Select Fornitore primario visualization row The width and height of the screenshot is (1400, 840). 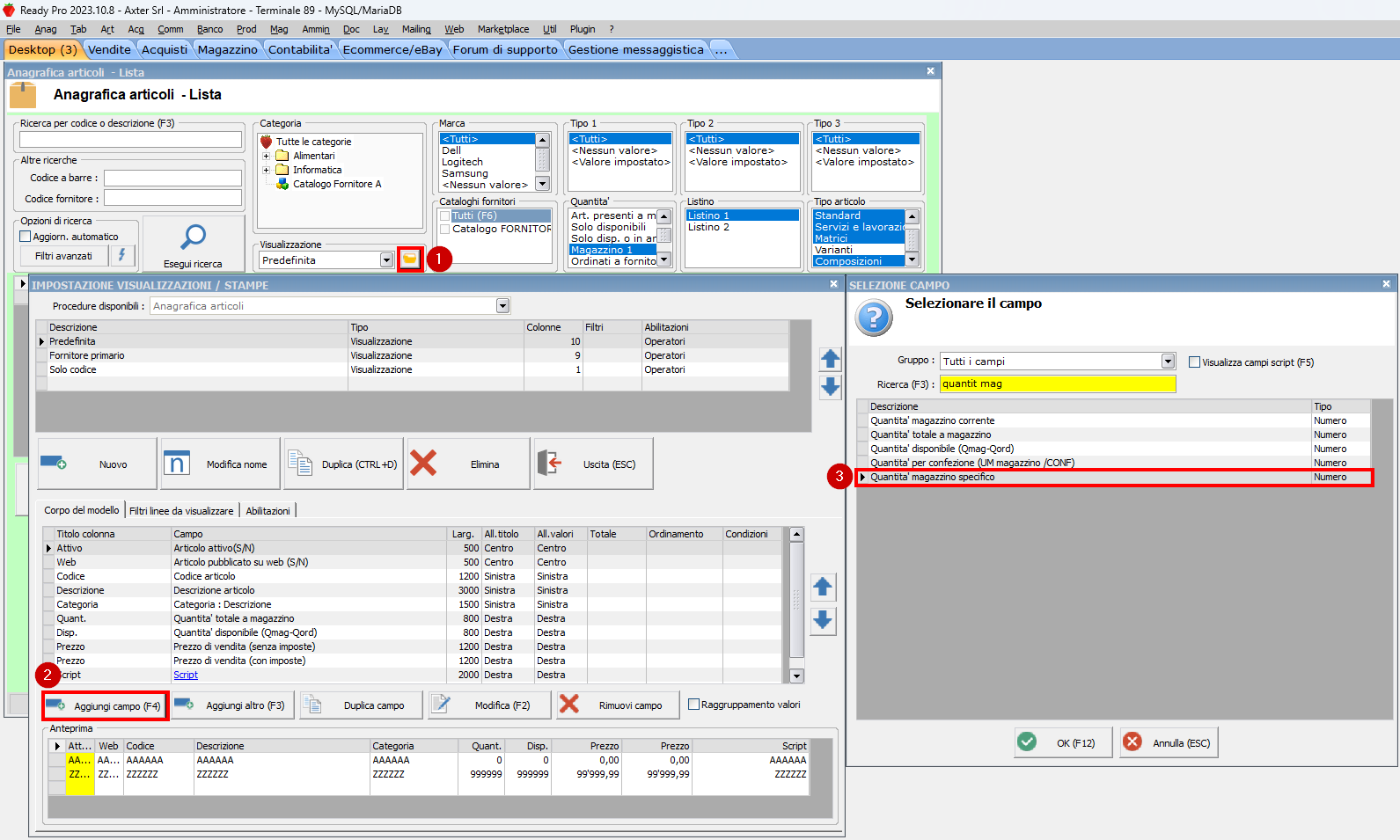(x=412, y=355)
